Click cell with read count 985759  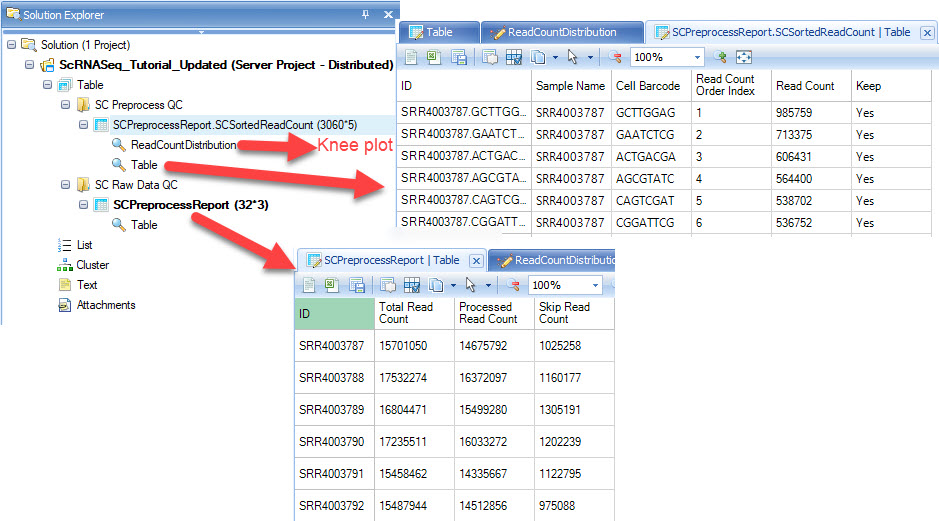(811, 113)
